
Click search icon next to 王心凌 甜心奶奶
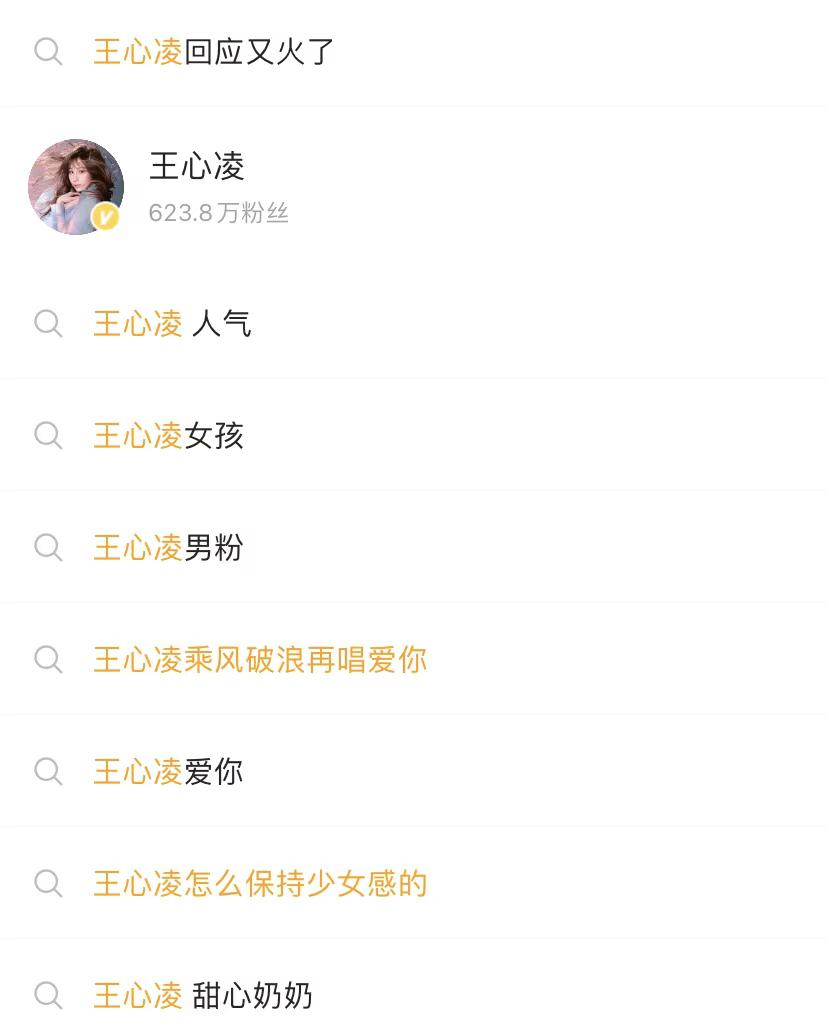[x=48, y=995]
